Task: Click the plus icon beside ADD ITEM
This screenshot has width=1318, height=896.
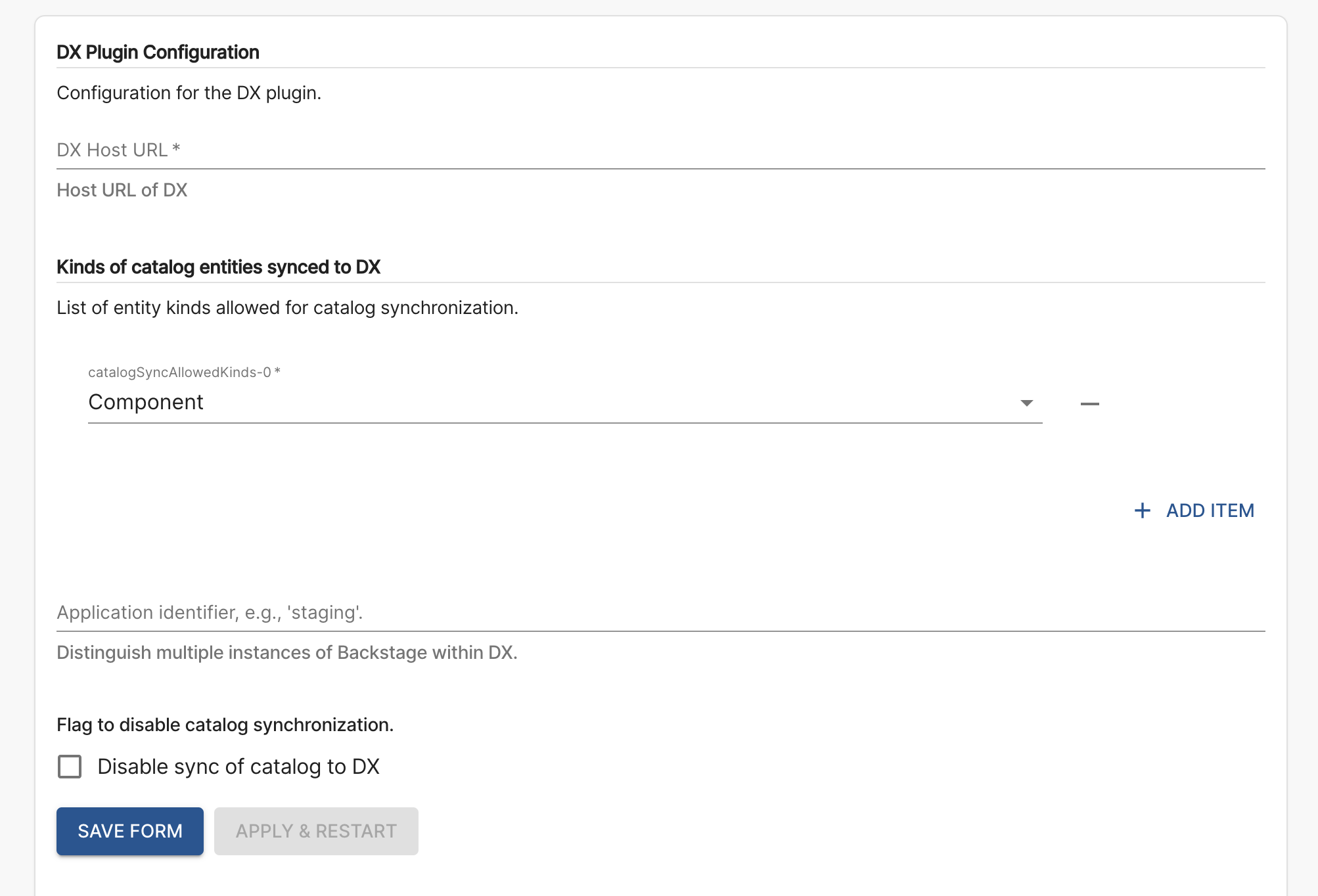Action: 1143,510
